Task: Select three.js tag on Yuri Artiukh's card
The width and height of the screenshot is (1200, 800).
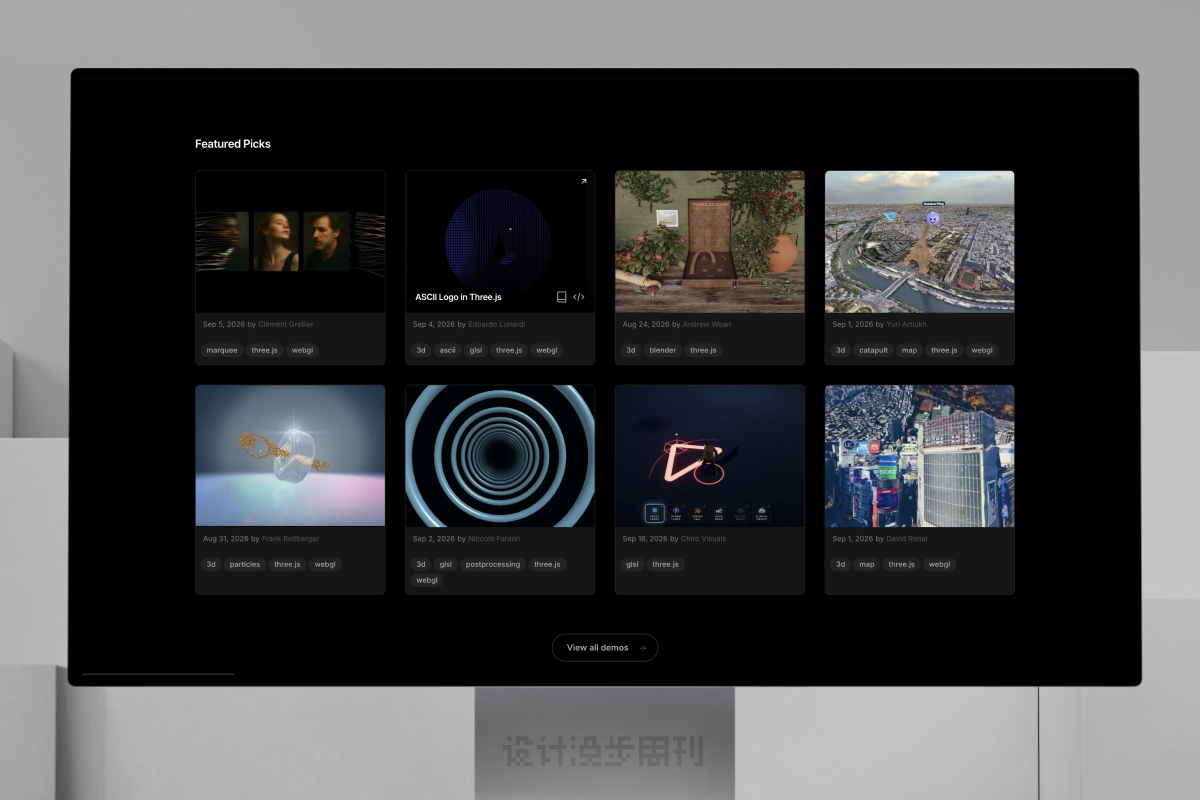Action: [944, 350]
